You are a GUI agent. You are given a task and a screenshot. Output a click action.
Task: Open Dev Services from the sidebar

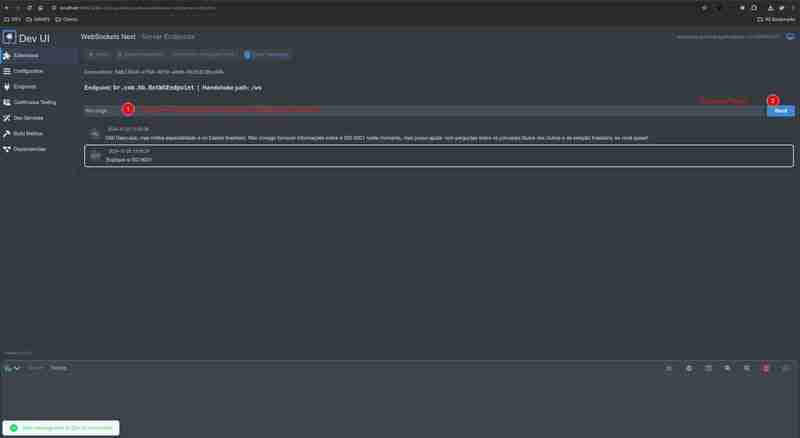(x=28, y=118)
